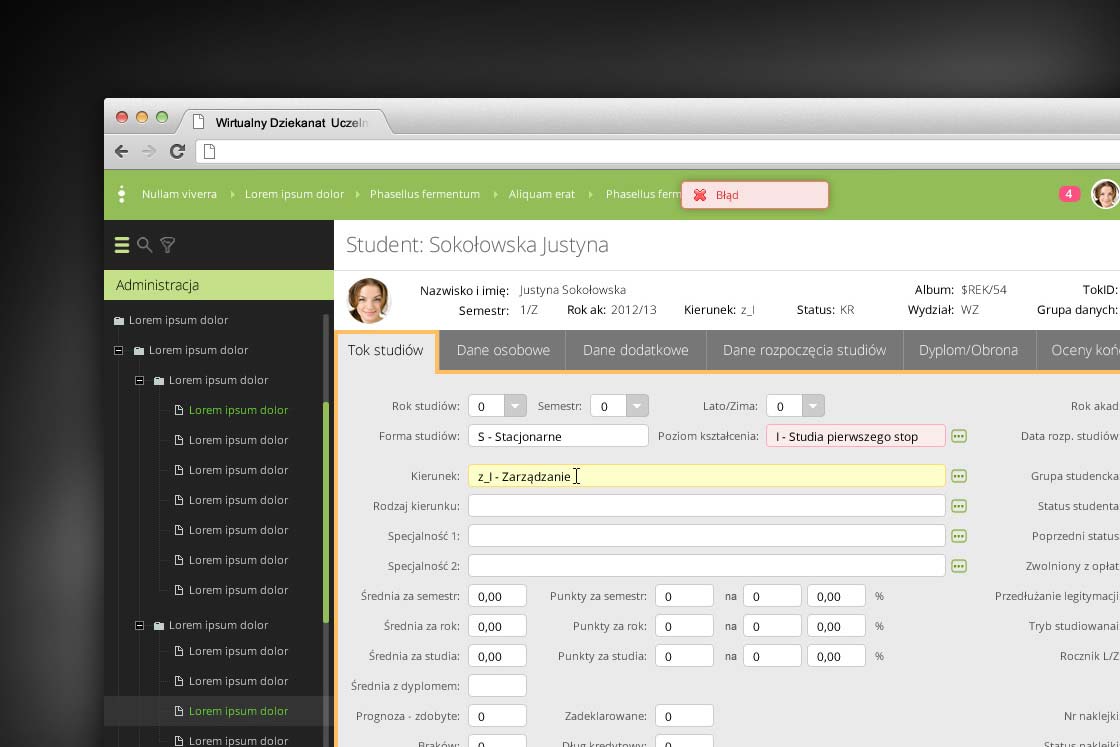Close the Błąd error notification

700,195
